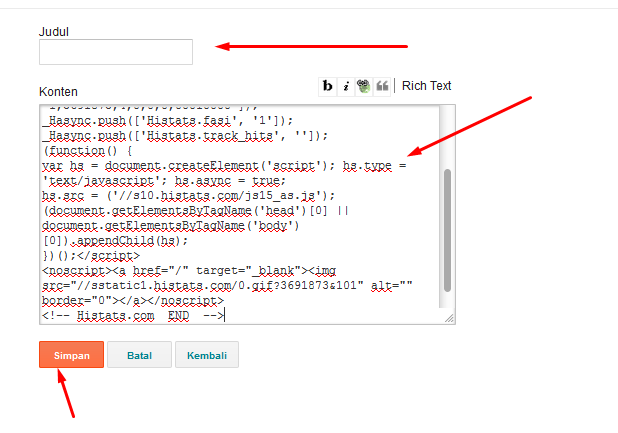Click the '})();</script>' code line
618x433 pixels.
[x=91, y=256]
